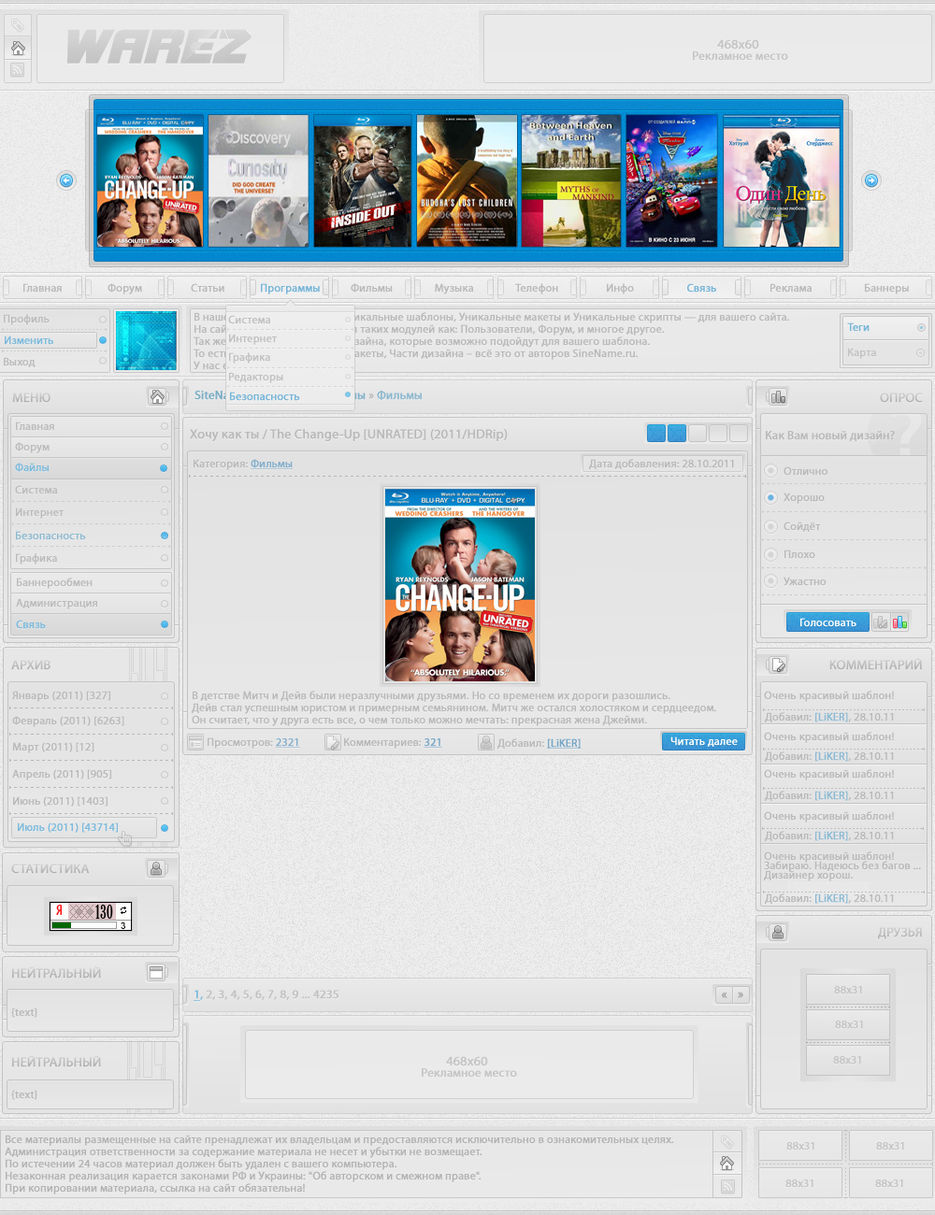
Task: Click the home icon in top-left header
Action: pos(18,48)
